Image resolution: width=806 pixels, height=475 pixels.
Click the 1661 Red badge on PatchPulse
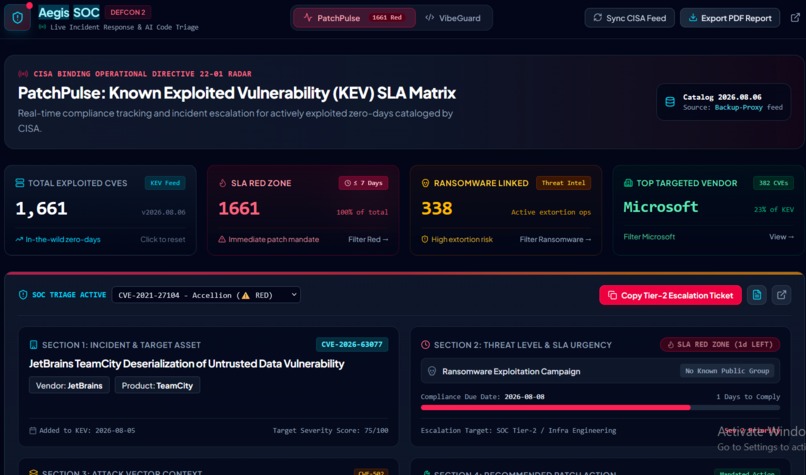(387, 17)
